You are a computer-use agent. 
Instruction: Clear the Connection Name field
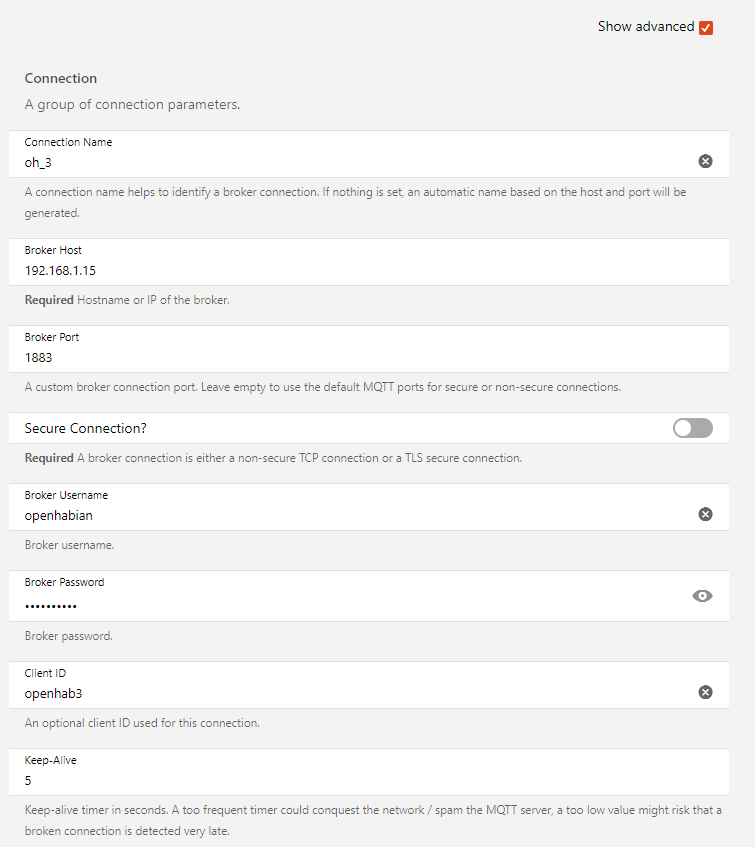coord(705,161)
